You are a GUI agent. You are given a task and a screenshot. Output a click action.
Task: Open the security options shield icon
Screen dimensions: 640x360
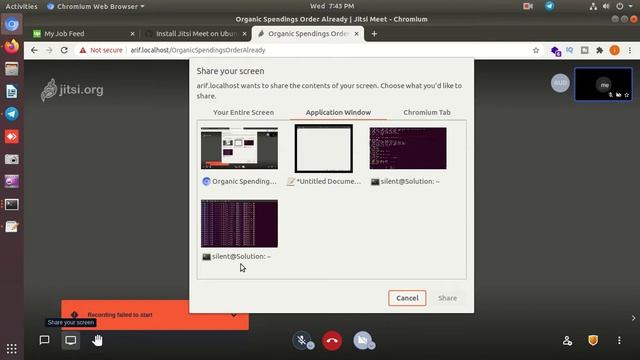coord(593,340)
